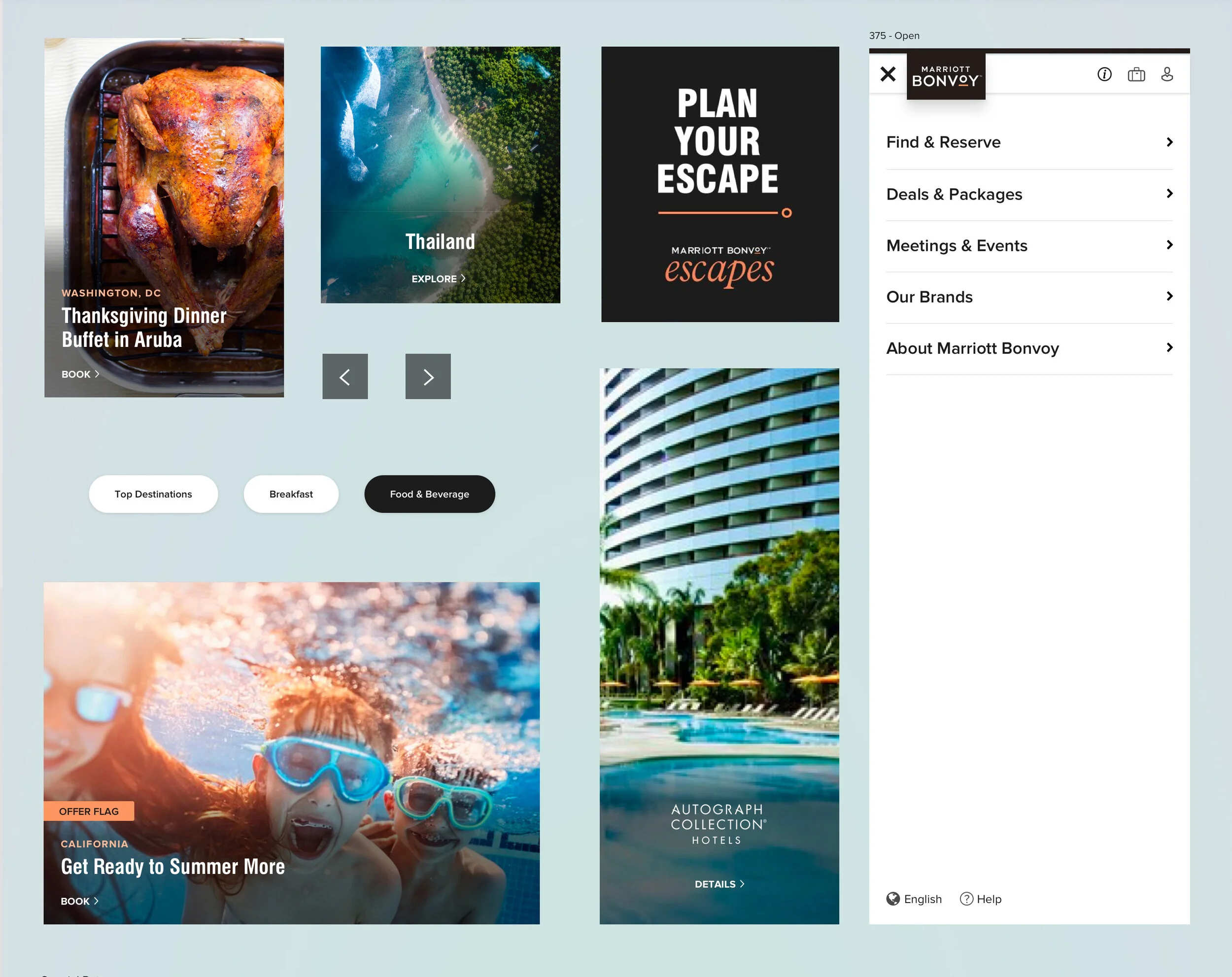
Task: Open the Our Brands menu item
Action: [x=1029, y=298]
